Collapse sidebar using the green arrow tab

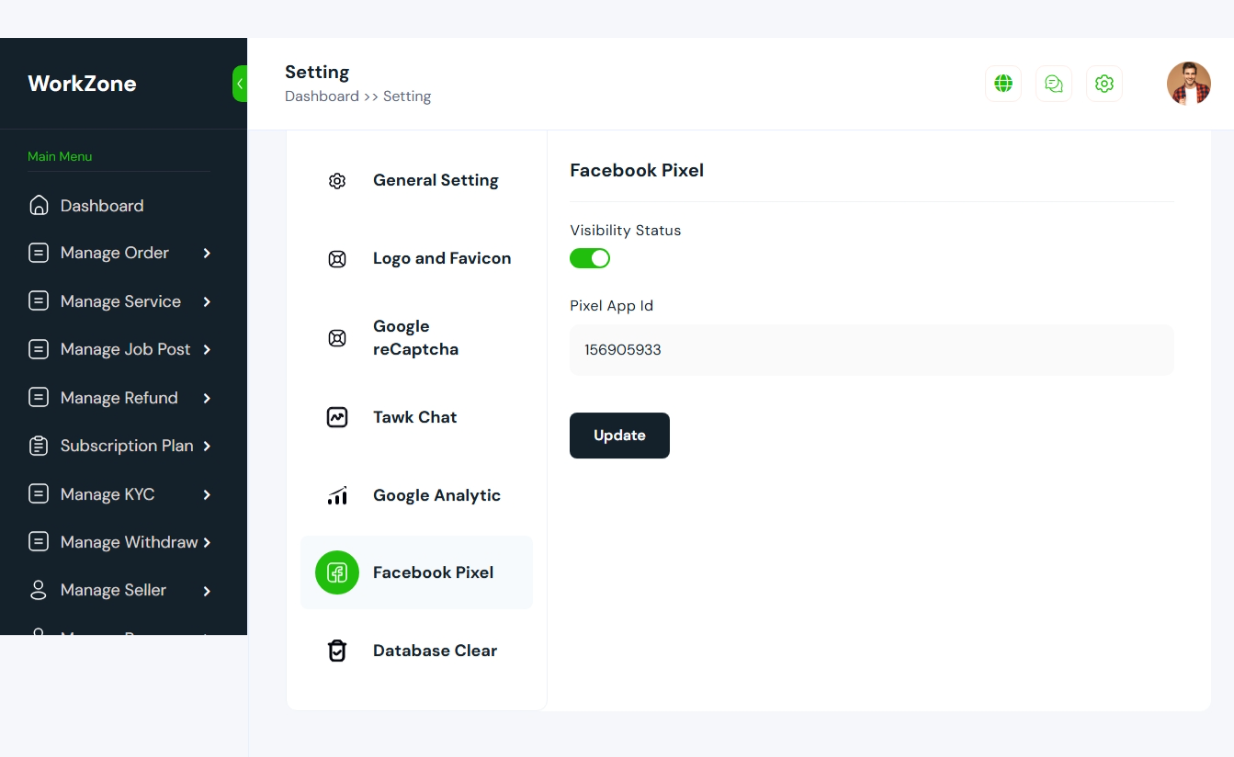(x=240, y=84)
